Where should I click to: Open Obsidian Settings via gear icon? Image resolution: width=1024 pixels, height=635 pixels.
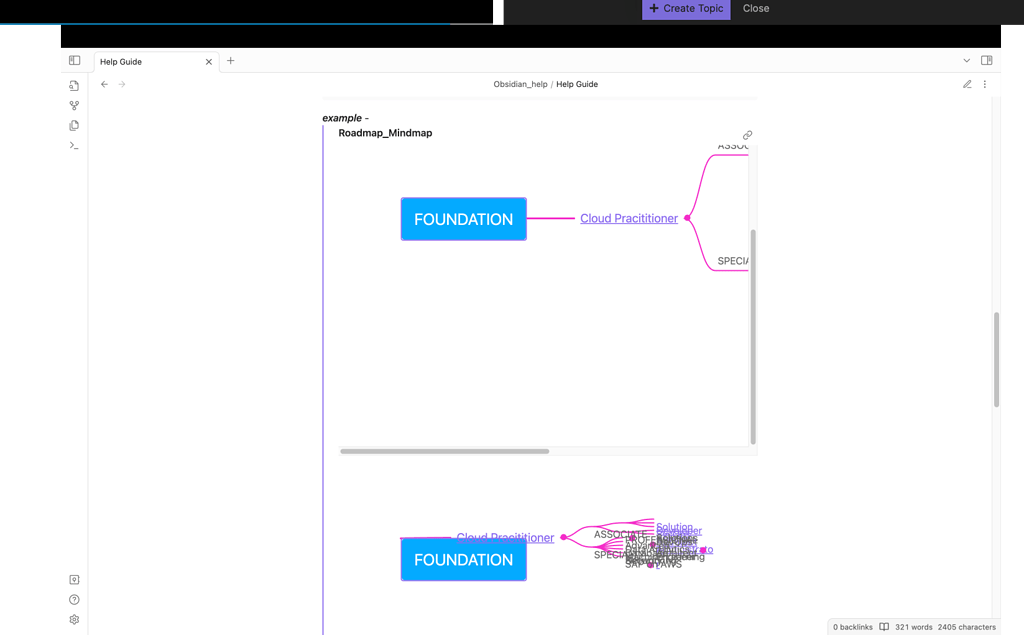[x=74, y=619]
